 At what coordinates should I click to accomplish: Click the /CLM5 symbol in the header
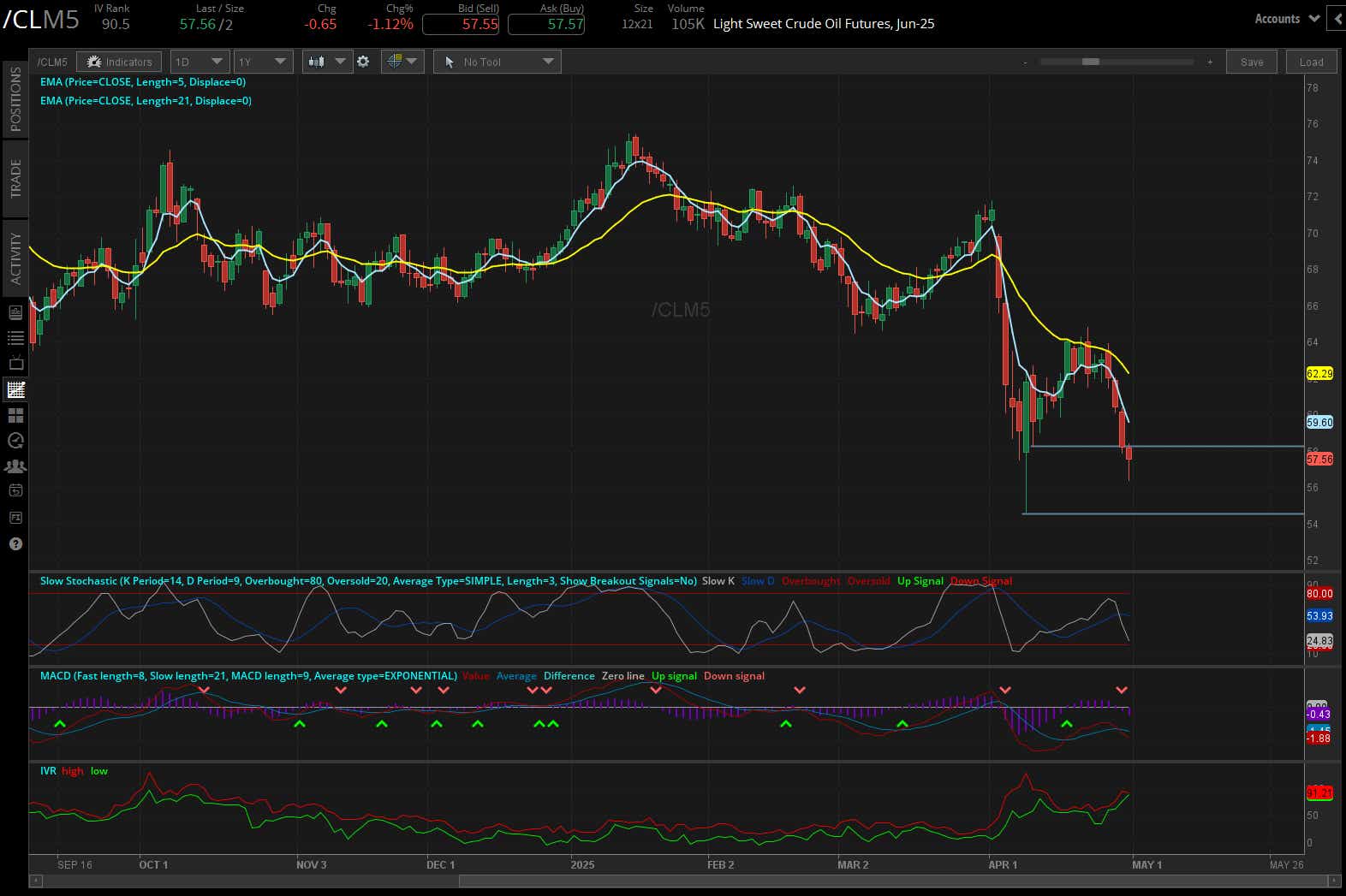[41, 21]
